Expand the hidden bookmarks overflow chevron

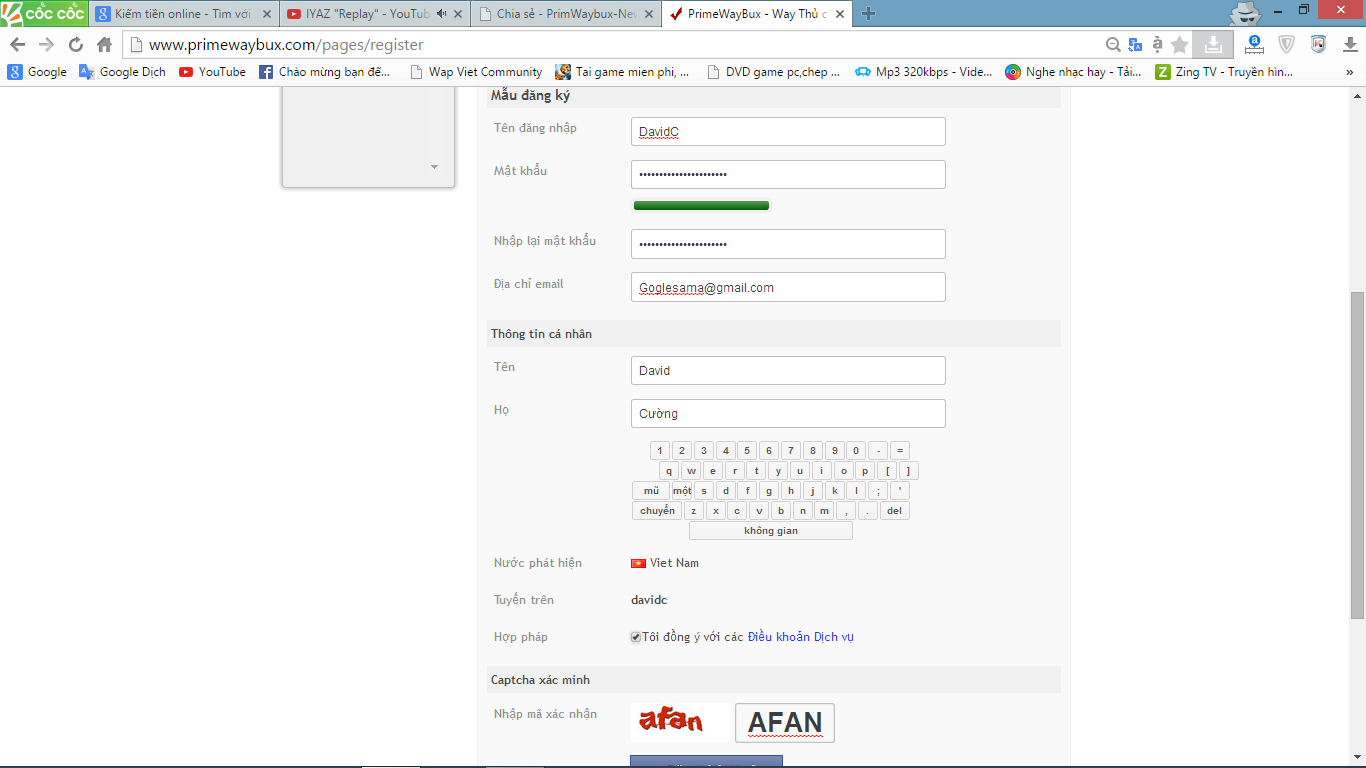[1349, 72]
